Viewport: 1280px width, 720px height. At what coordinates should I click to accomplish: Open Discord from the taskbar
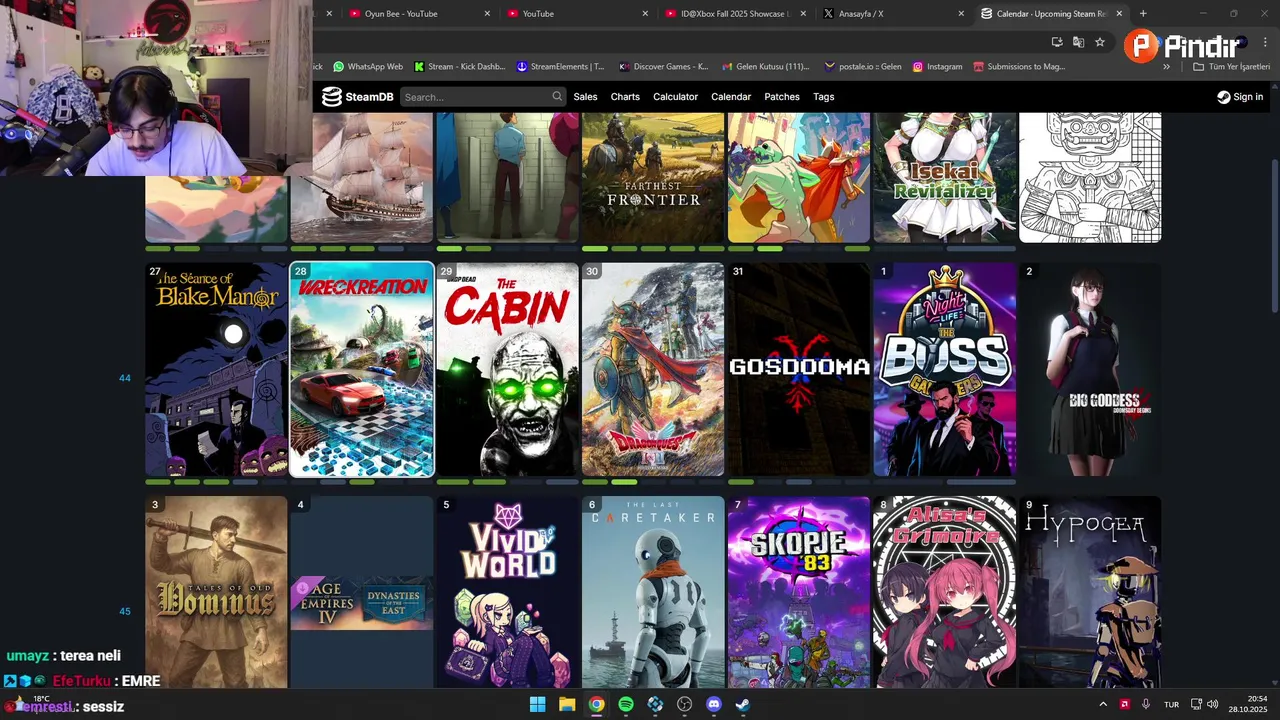tap(713, 704)
